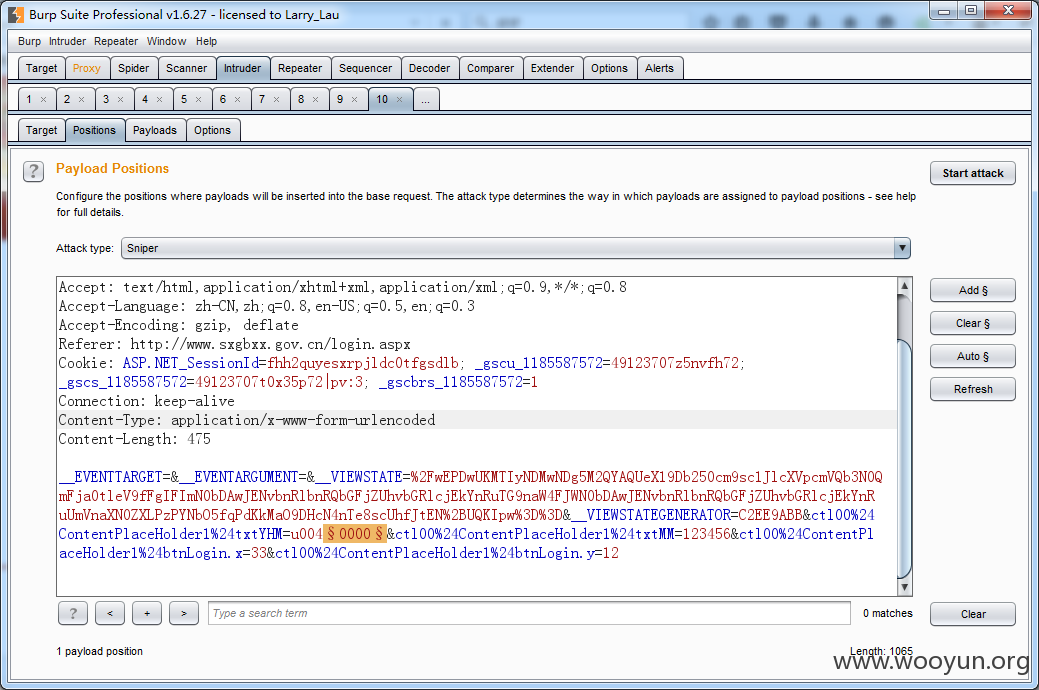This screenshot has width=1039, height=690.
Task: Close Intruder attack tab 7
Action: point(276,99)
